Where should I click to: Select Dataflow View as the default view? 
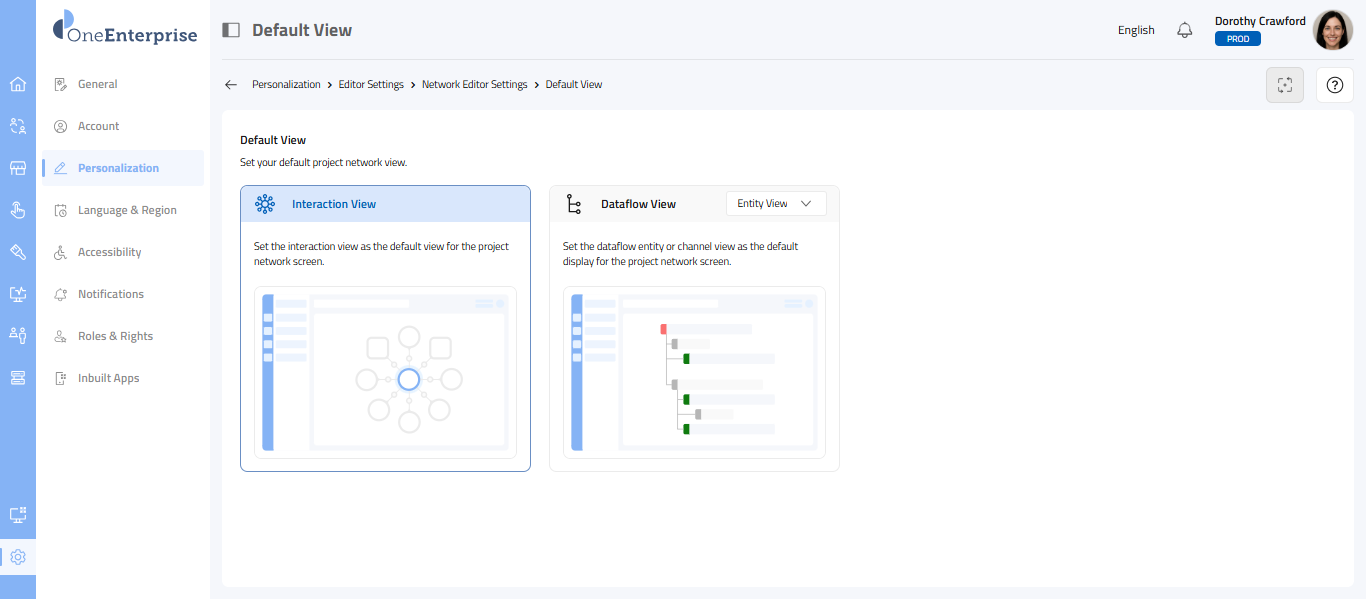tap(638, 204)
